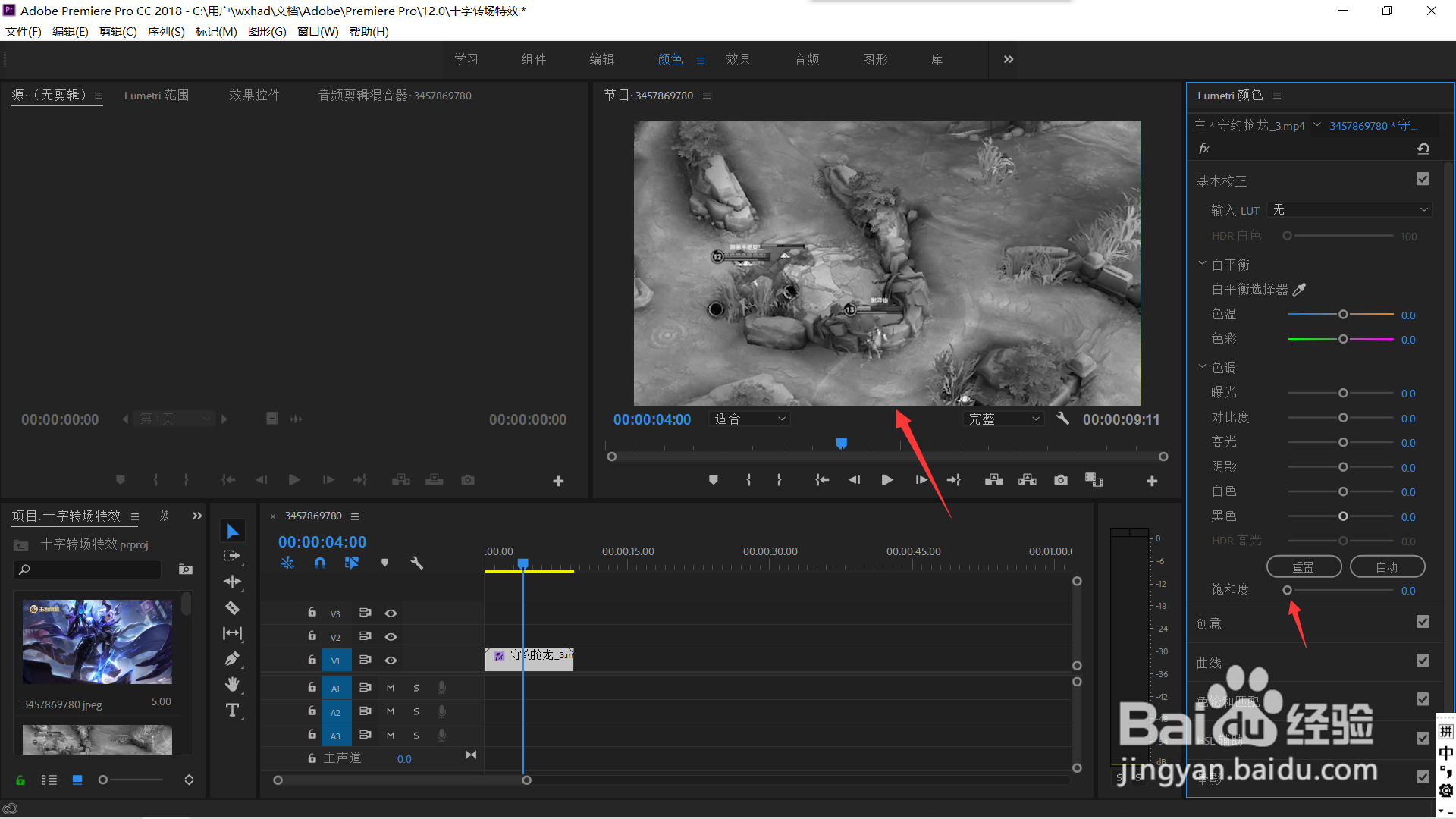The height and width of the screenshot is (819, 1456).
Task: Open the Lumetri Scopes tab
Action: tap(156, 95)
